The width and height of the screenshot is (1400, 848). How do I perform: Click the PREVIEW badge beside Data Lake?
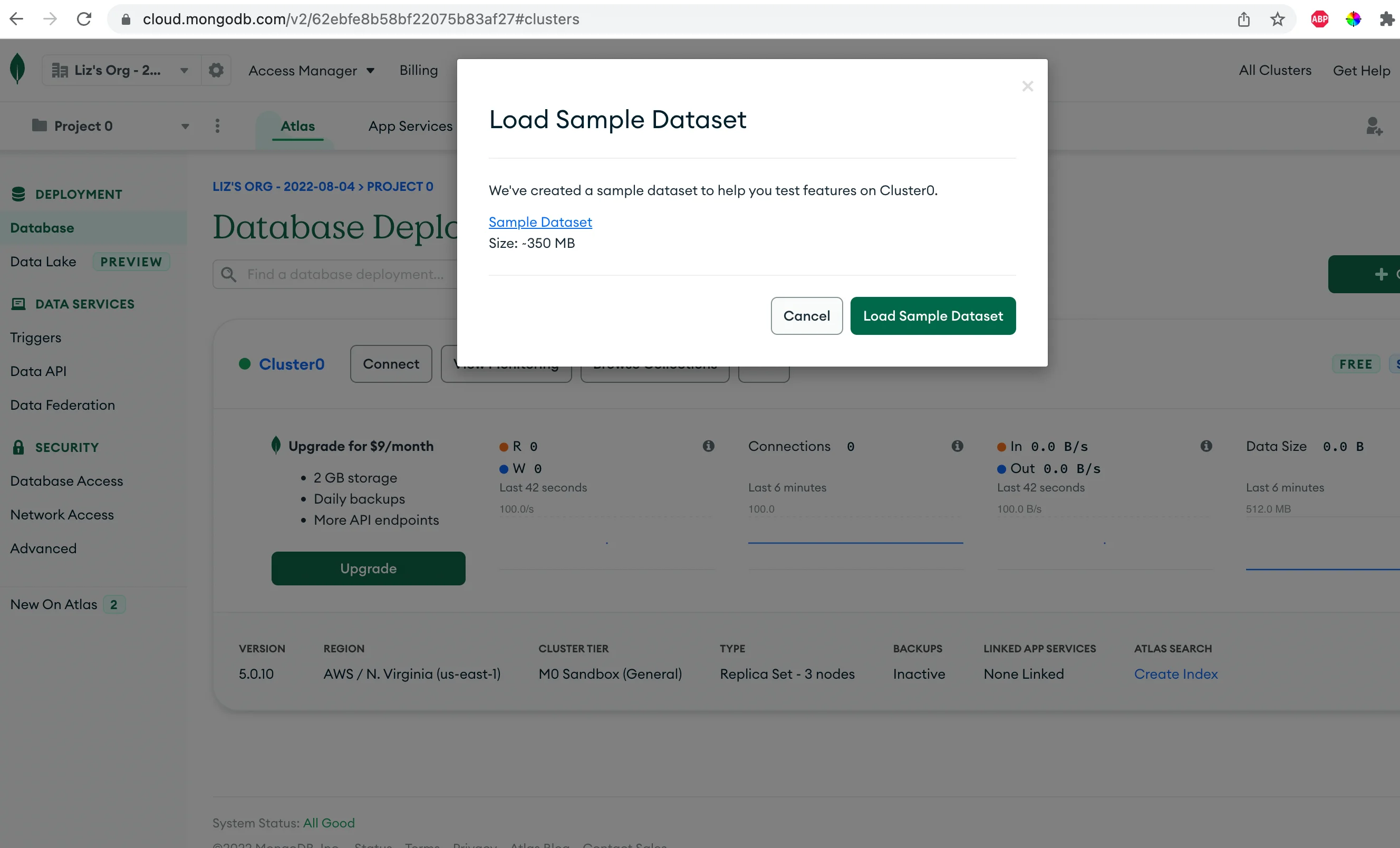(x=131, y=262)
